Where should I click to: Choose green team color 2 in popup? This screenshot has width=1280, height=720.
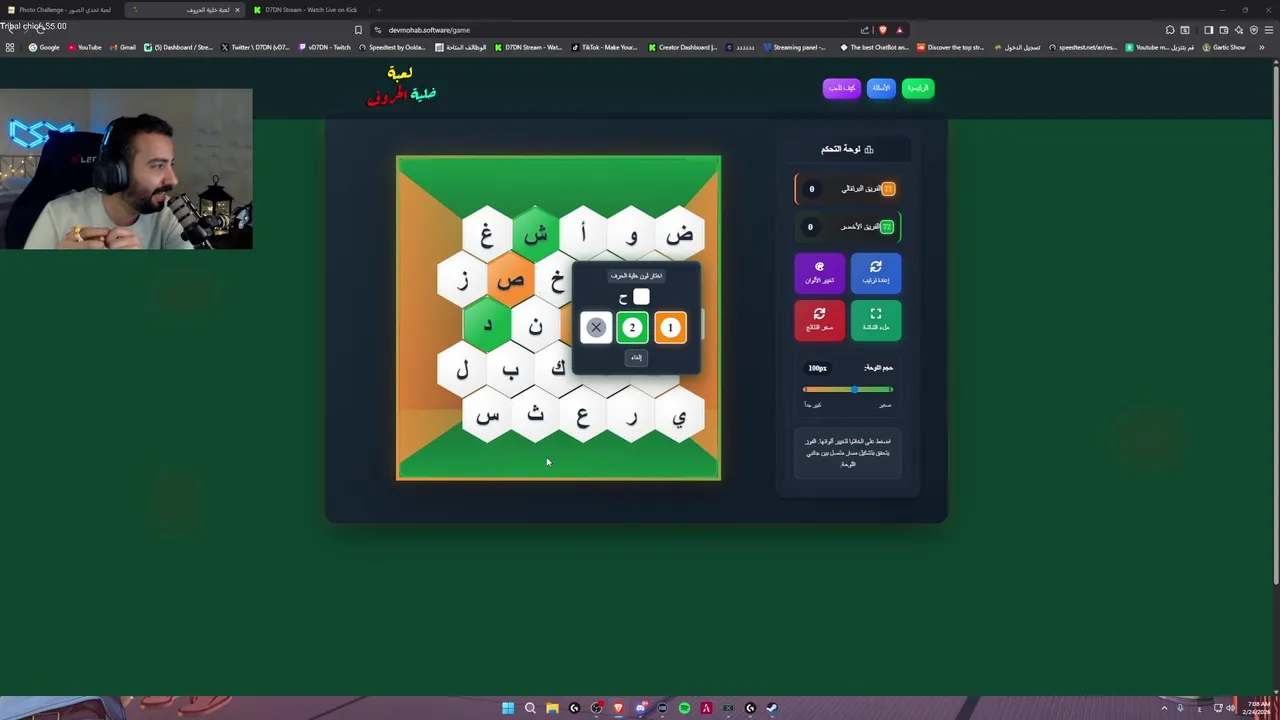point(632,327)
